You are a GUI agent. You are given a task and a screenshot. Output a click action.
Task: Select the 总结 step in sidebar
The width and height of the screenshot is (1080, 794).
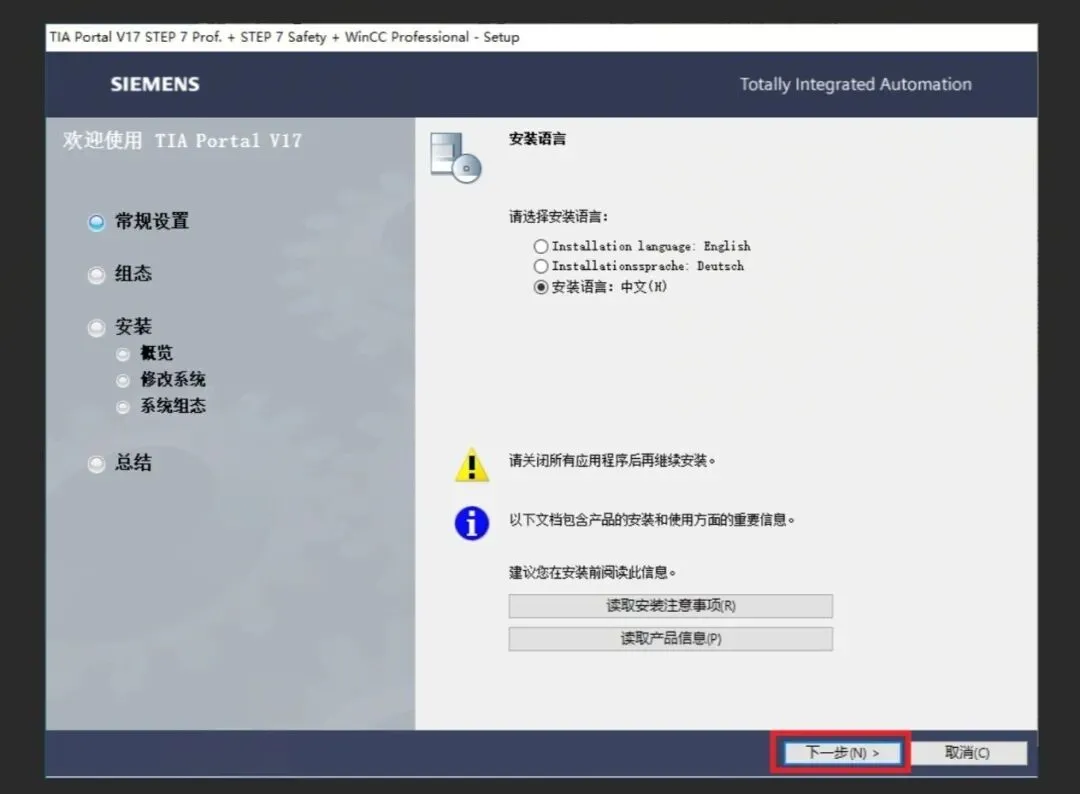pyautogui.click(x=133, y=462)
